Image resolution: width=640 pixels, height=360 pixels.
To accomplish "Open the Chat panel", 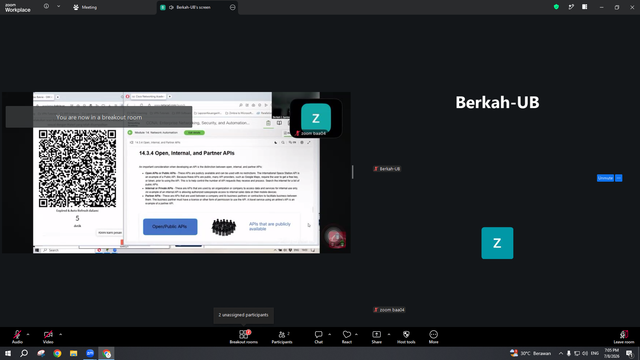I will [x=318, y=337].
